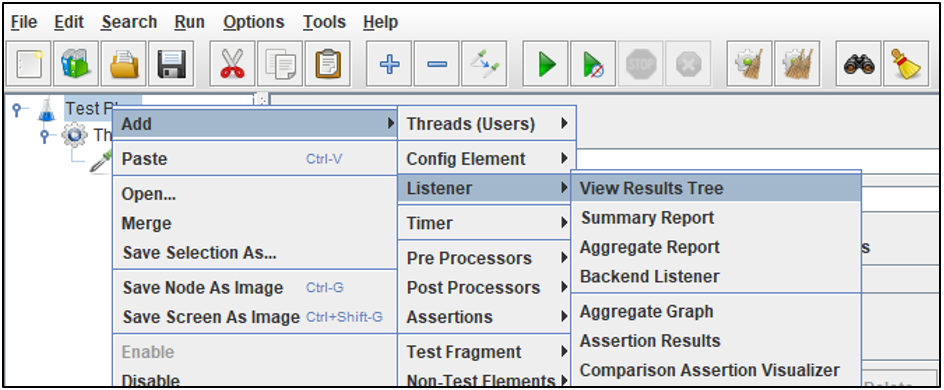Click the Open folder icon
This screenshot has height=390, width=944.
[x=124, y=64]
